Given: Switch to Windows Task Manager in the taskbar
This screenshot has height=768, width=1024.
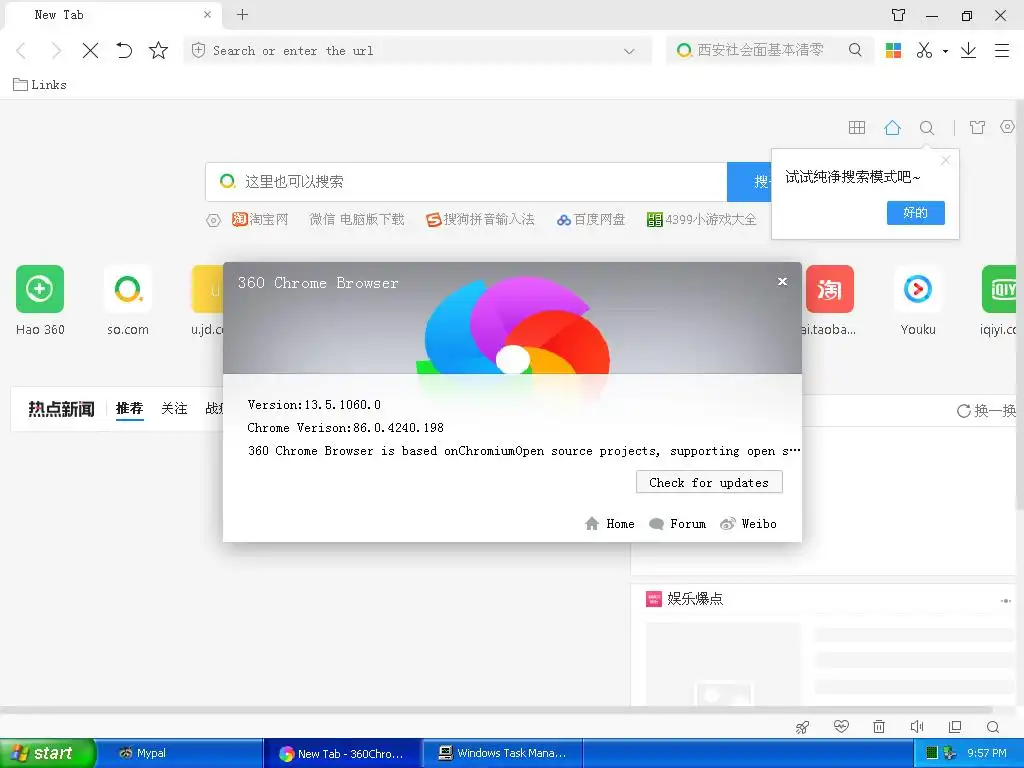Looking at the screenshot, I should [x=501, y=754].
